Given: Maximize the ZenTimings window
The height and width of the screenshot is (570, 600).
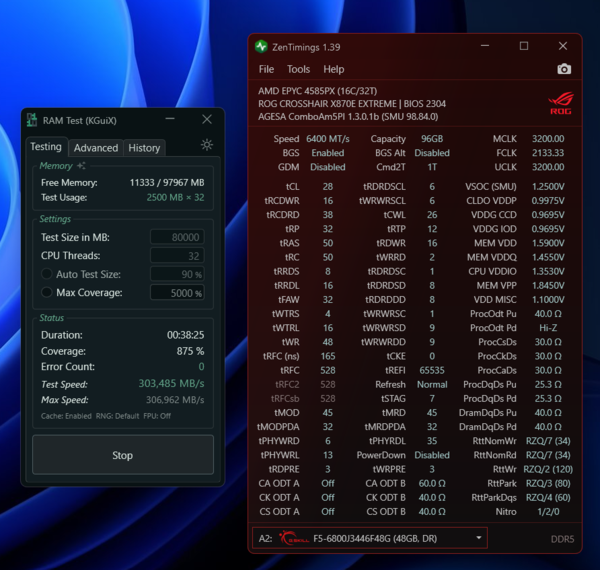Looking at the screenshot, I should [x=524, y=46].
